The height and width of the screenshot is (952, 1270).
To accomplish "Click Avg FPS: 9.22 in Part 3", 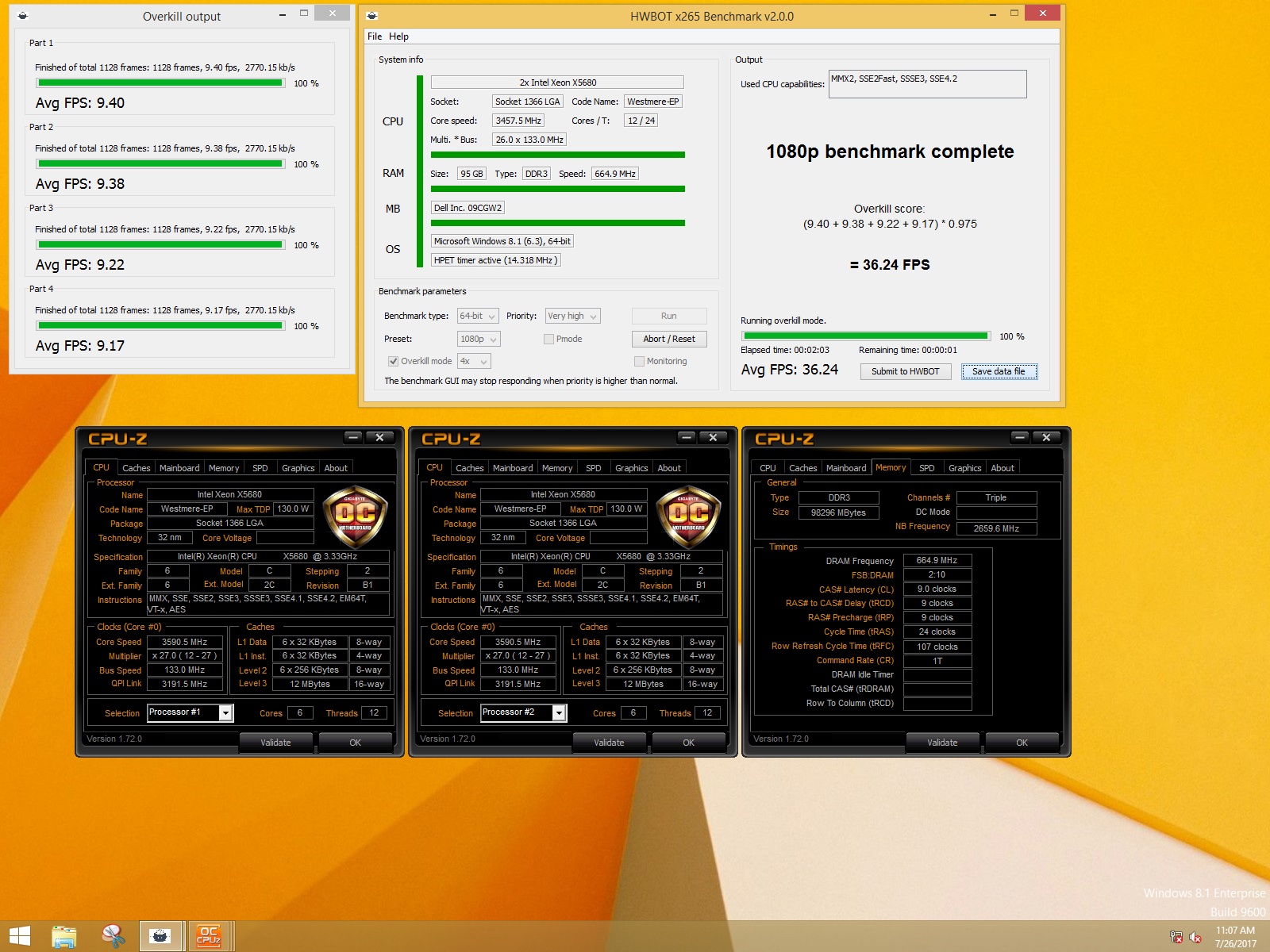I will coord(80,265).
